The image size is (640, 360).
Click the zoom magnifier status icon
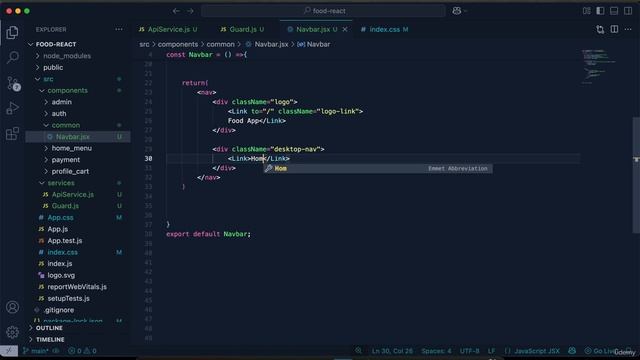coord(358,351)
